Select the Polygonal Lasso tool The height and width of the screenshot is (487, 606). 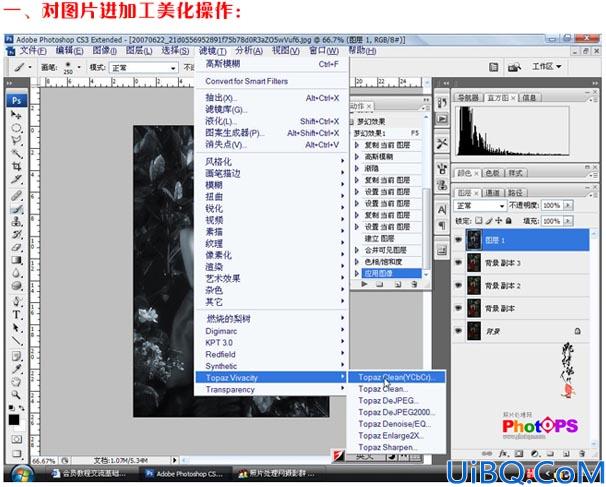click(x=16, y=141)
